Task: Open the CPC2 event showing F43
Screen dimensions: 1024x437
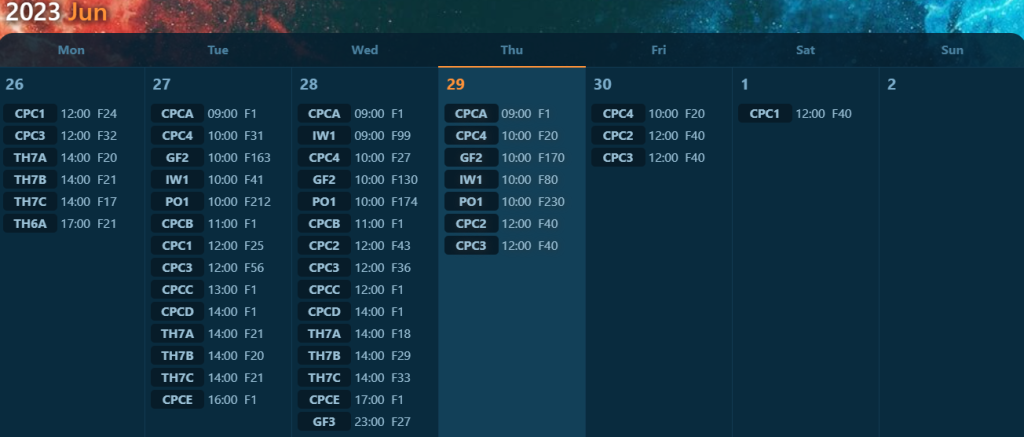Action: [x=324, y=246]
